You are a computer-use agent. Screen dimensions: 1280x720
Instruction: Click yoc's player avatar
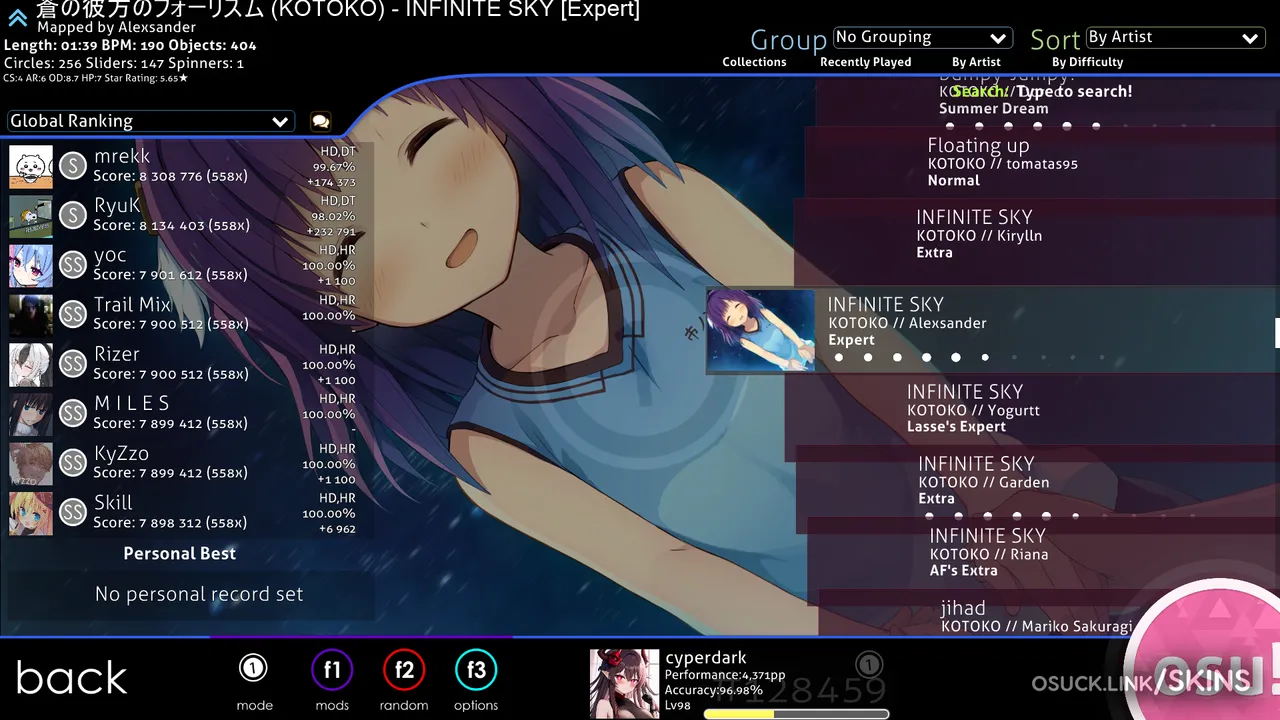pos(31,265)
